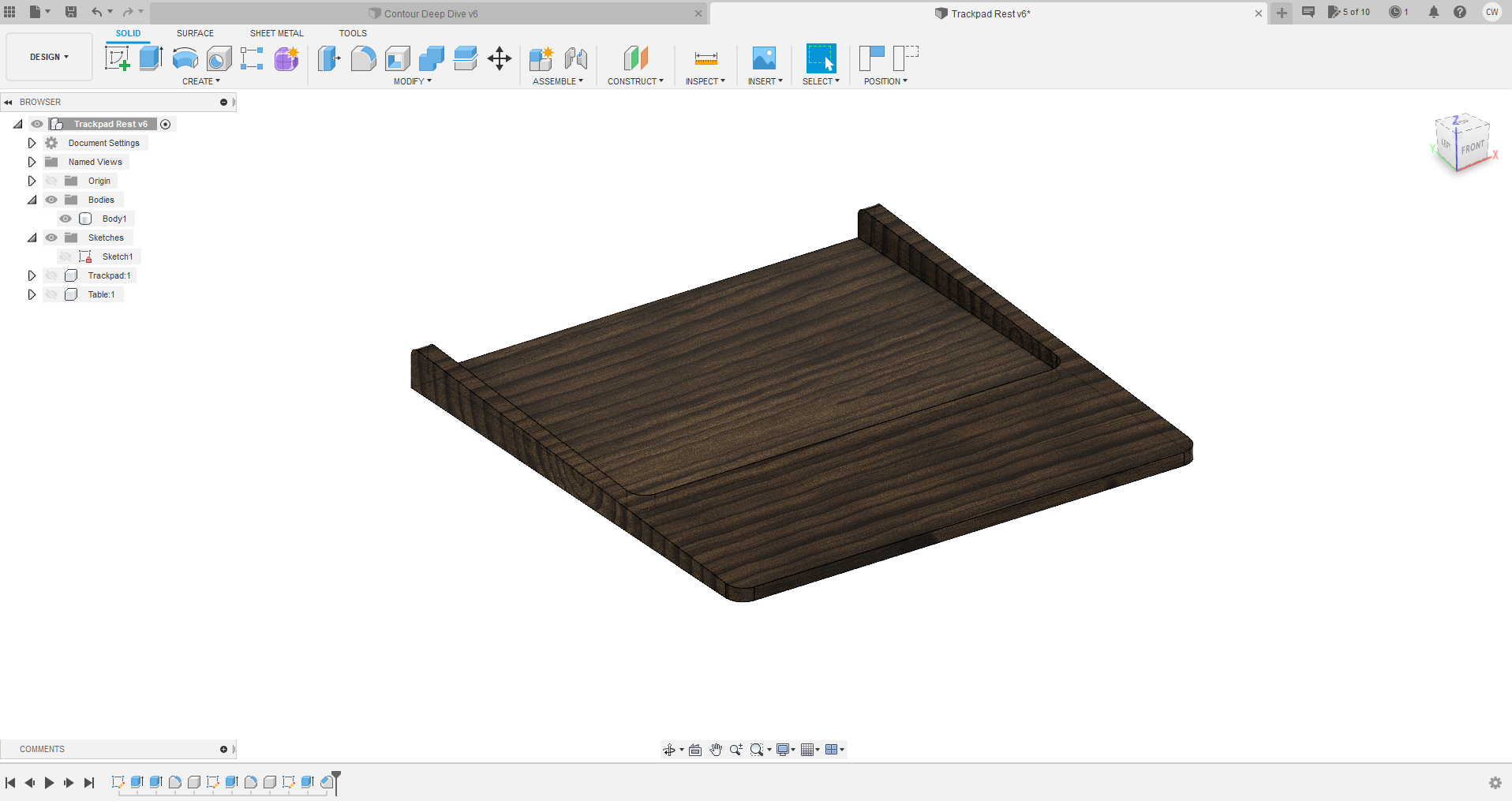
Task: Switch to the Sheet Metal tab
Action: click(276, 33)
